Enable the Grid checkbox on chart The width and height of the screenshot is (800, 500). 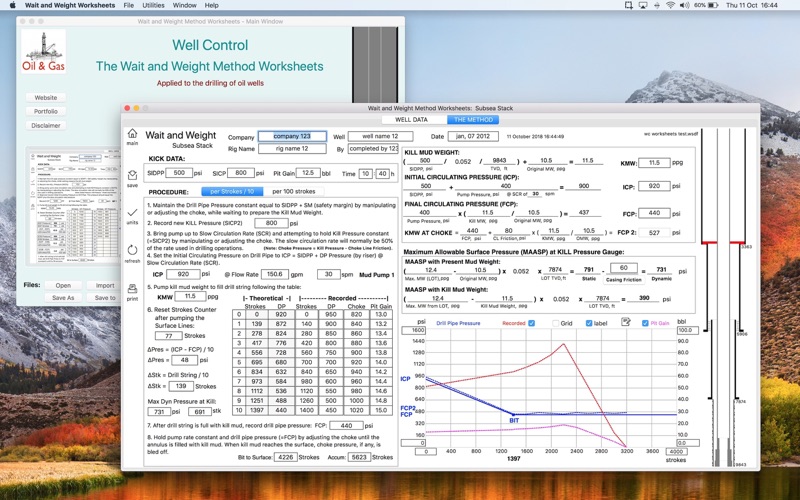[556, 323]
